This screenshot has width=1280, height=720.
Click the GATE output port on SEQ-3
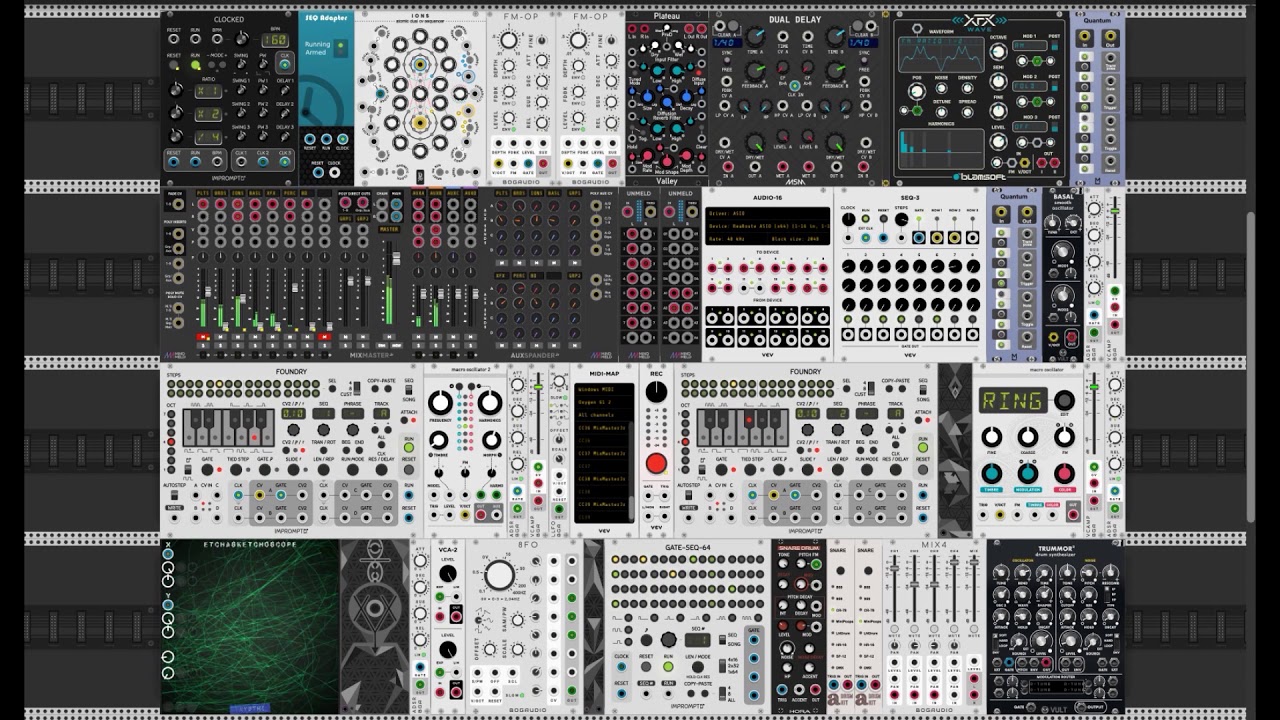(920, 238)
